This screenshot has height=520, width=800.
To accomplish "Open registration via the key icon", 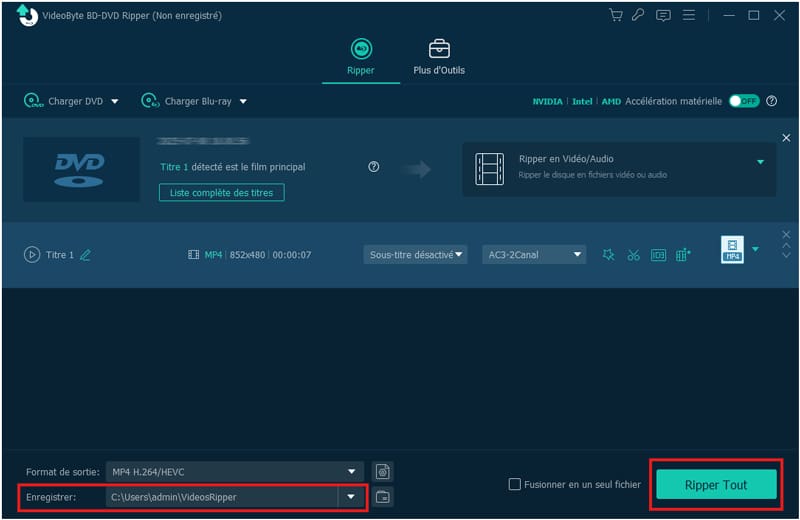I will [x=638, y=15].
